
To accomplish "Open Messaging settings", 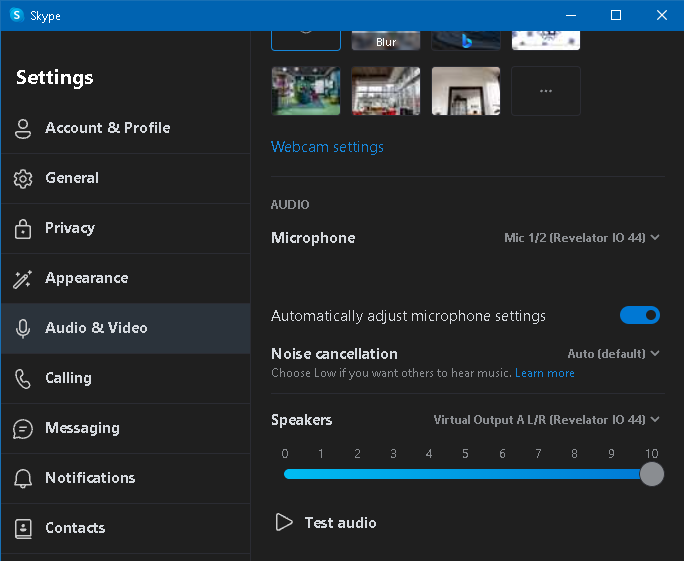I will tap(126, 429).
